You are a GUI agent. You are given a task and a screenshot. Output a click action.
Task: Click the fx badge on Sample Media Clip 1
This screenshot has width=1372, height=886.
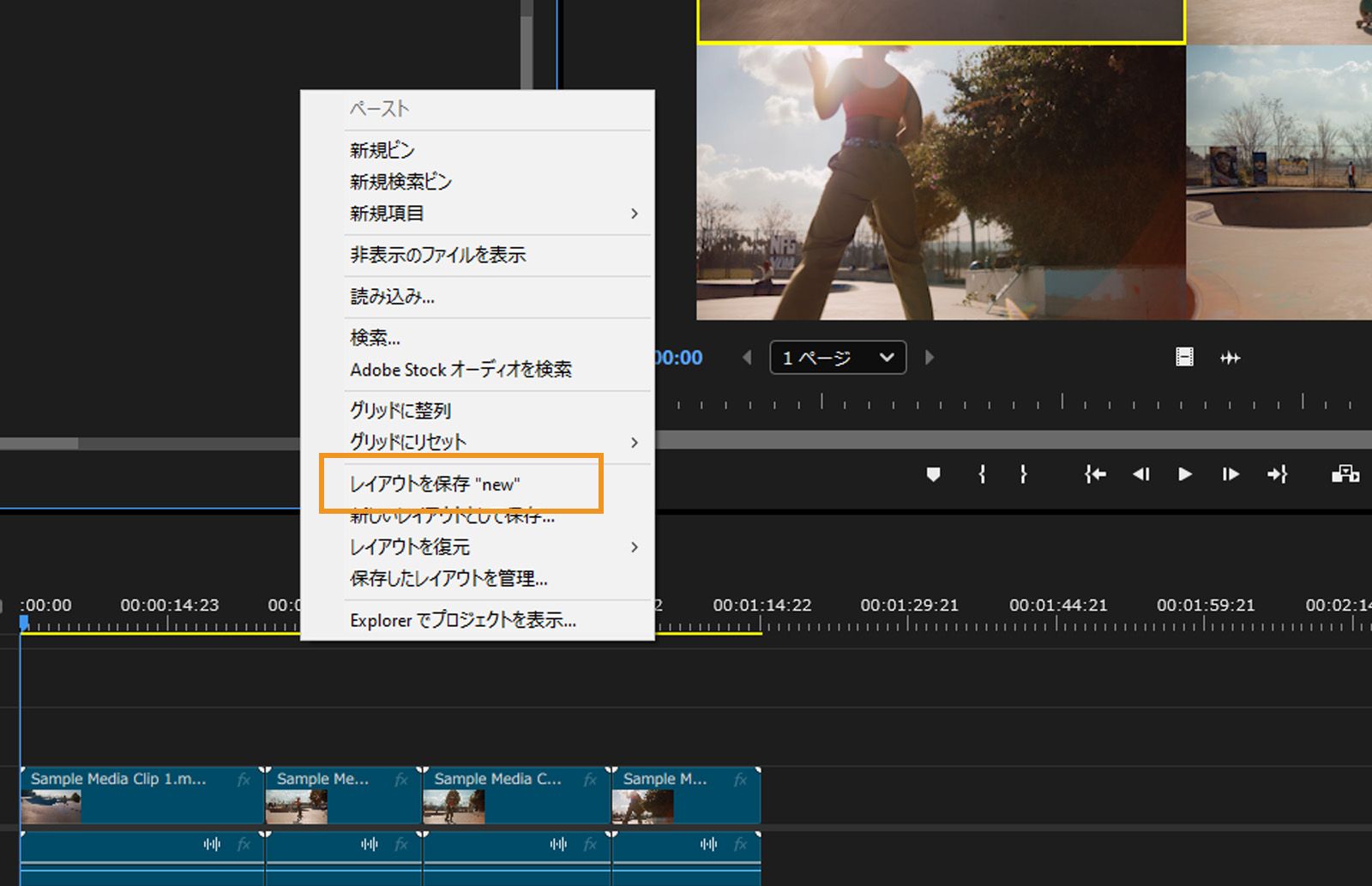pos(244,780)
